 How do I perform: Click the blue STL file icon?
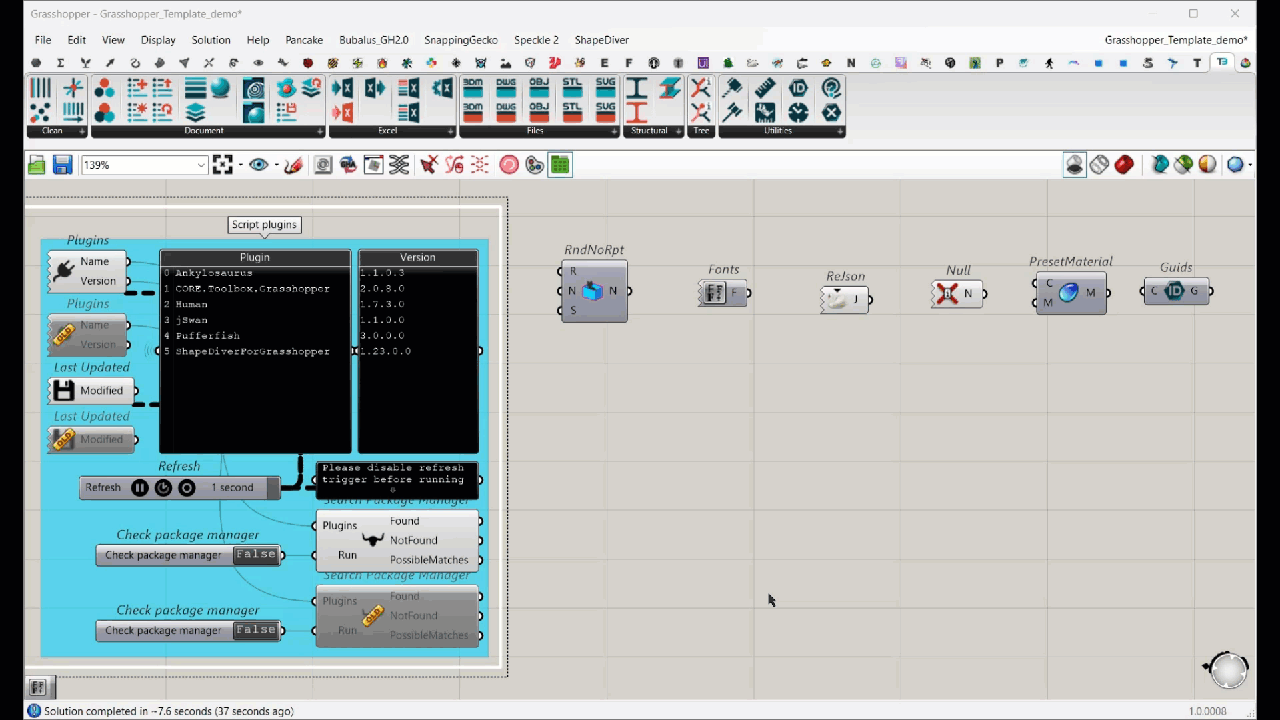tap(572, 87)
